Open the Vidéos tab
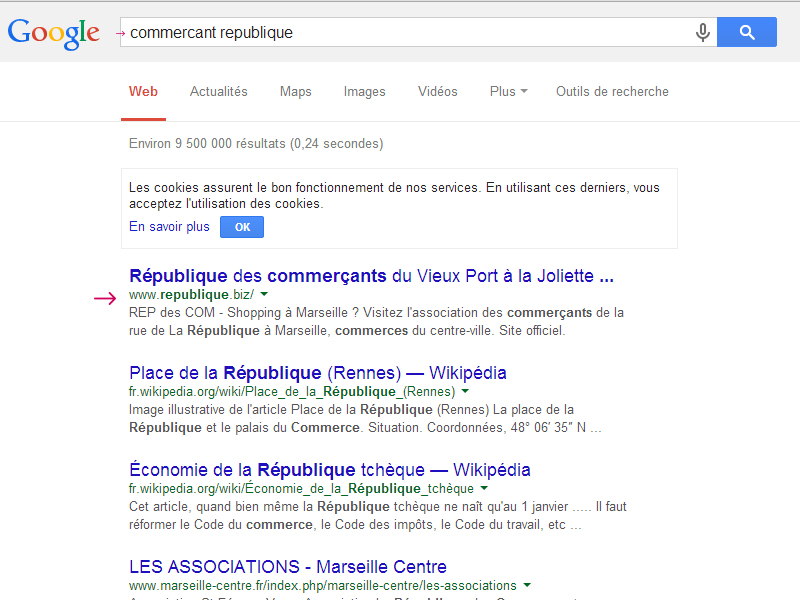The image size is (800, 600). (437, 91)
